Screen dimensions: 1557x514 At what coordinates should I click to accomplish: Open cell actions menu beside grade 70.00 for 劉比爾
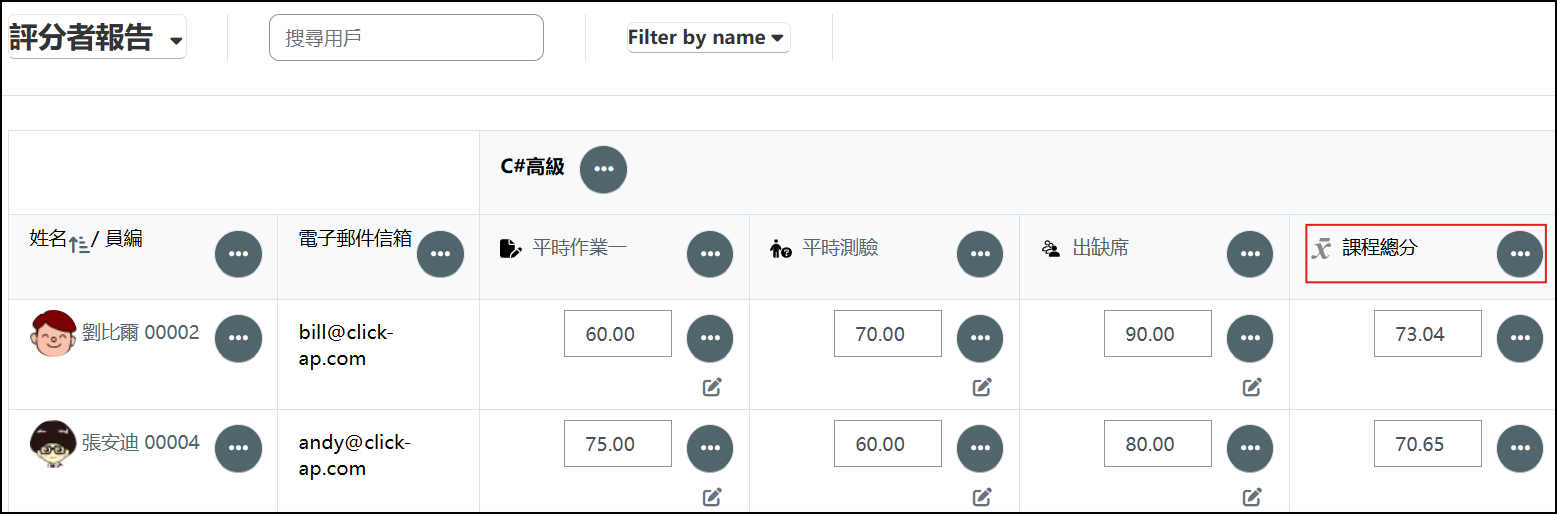pyautogui.click(x=980, y=338)
